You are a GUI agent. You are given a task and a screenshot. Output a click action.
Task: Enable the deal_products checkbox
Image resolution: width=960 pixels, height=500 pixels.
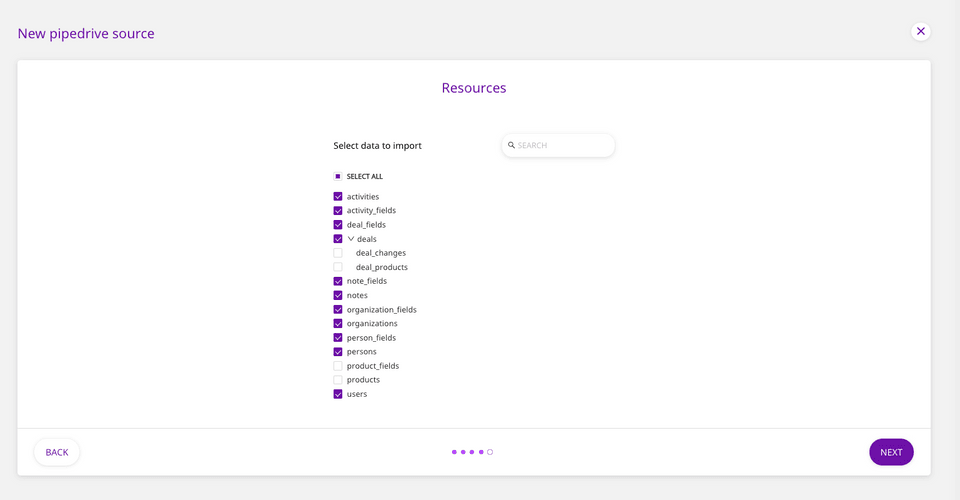coord(338,267)
